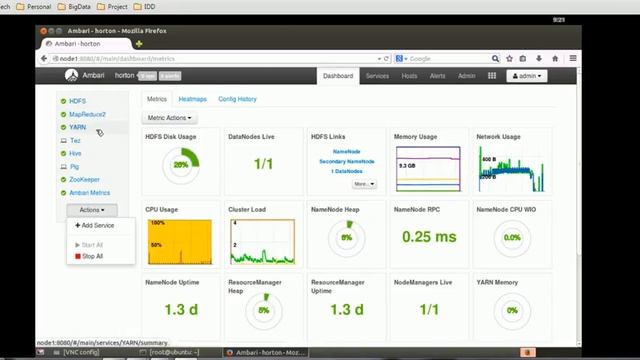Open Memory Usage graph widget
Image resolution: width=640 pixels, height=360 pixels.
(428, 169)
